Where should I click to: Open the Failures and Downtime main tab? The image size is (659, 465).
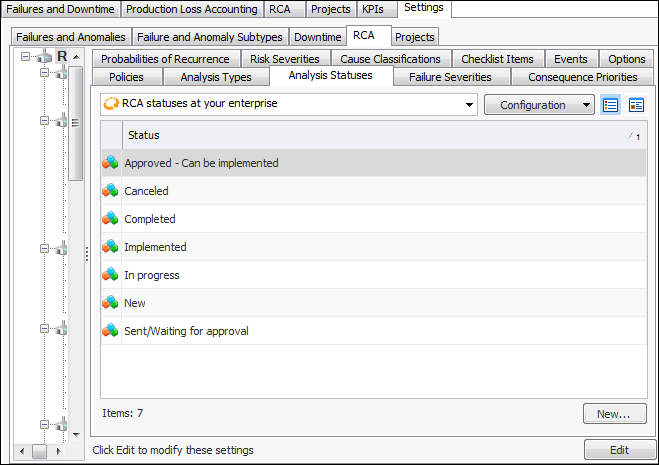(61, 9)
